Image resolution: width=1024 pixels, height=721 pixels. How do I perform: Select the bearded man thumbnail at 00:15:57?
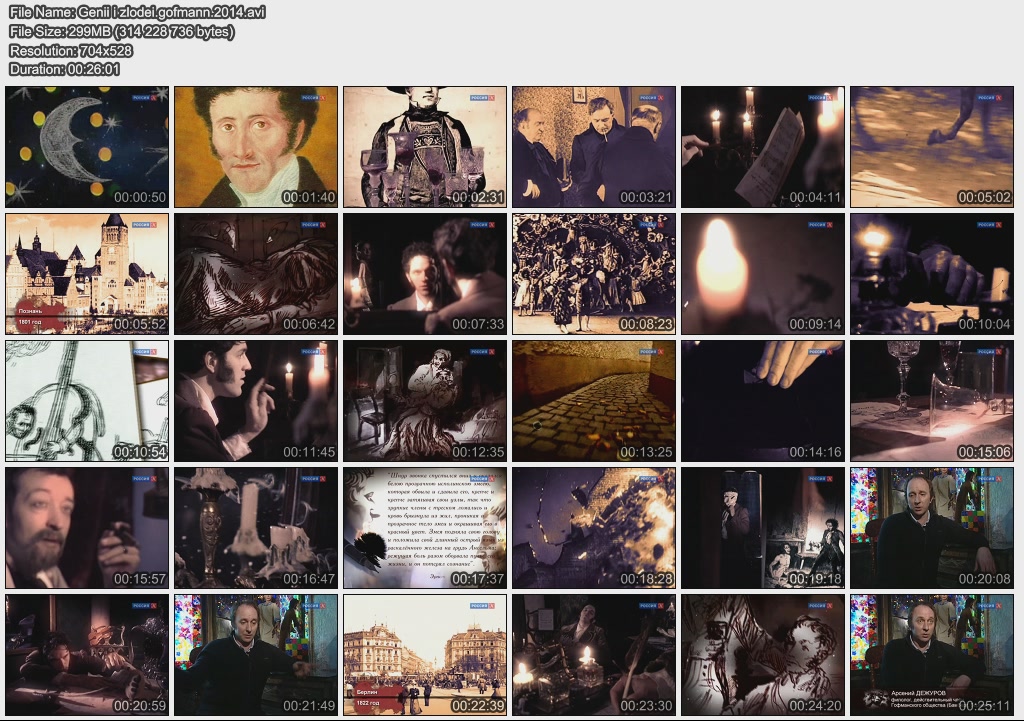(87, 528)
